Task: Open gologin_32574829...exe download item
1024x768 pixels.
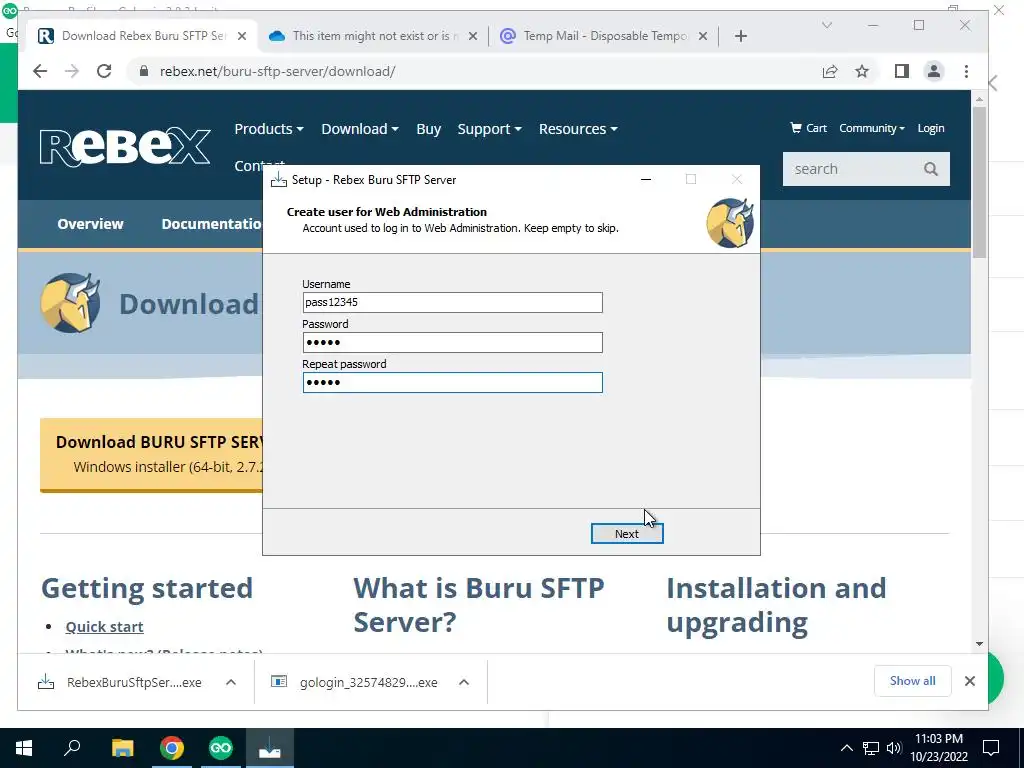Action: tap(356, 682)
